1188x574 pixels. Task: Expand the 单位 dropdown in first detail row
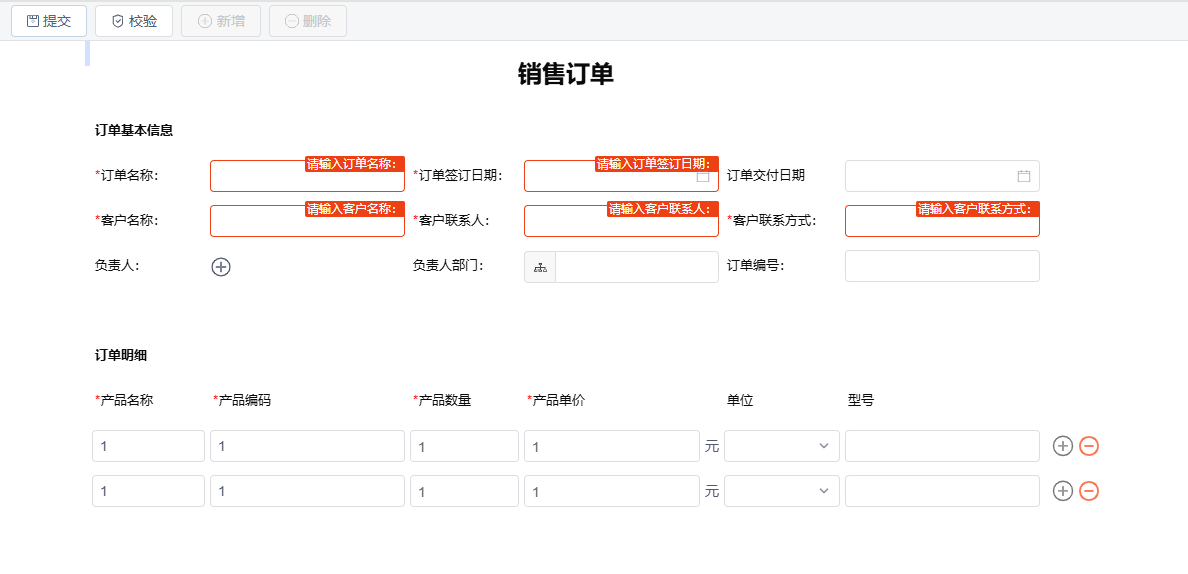[x=782, y=446]
